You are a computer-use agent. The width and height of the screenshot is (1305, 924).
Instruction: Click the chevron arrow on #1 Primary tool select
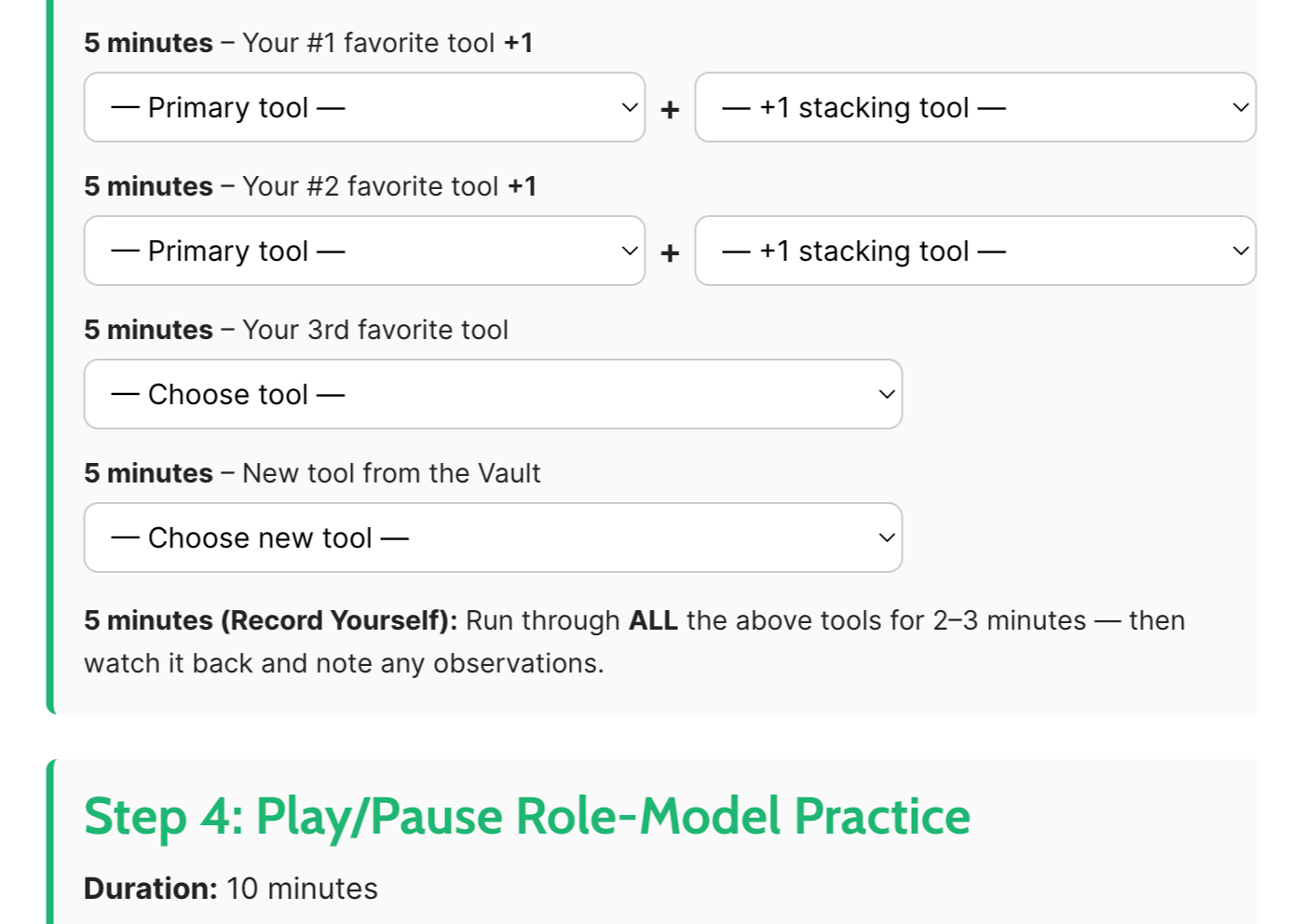(x=630, y=107)
